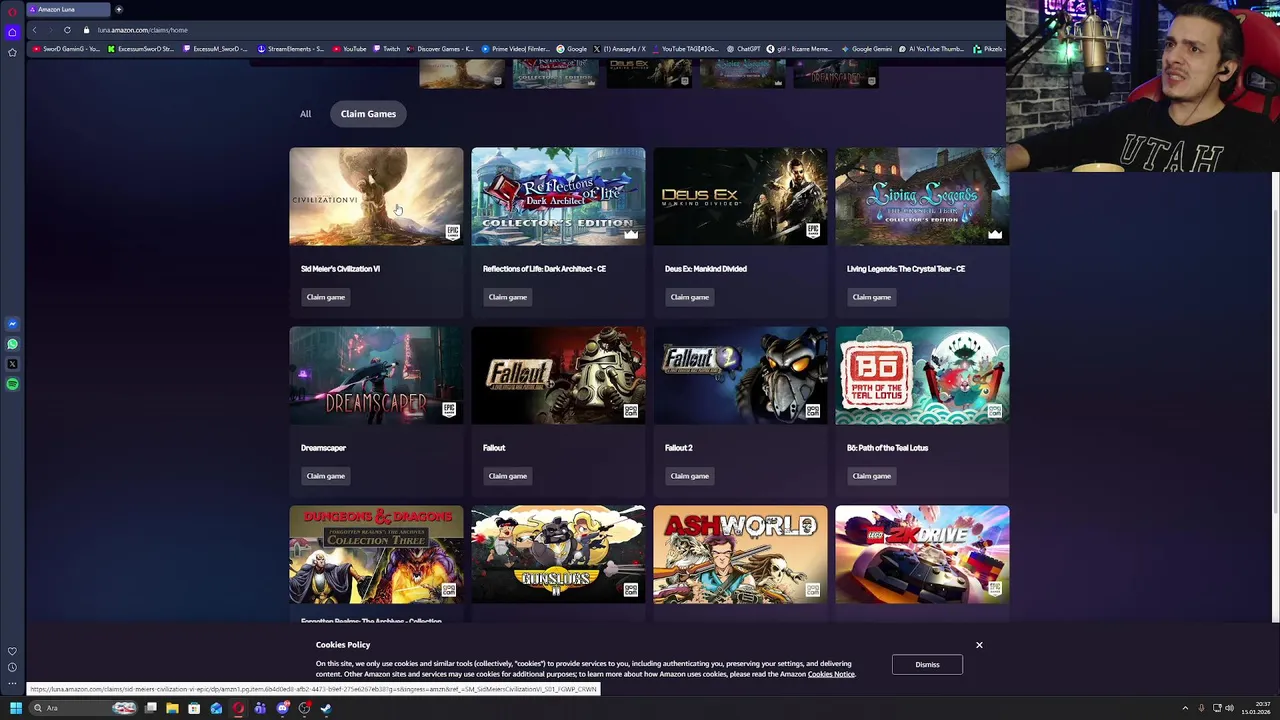Open a new browser tab with plus button
This screenshot has width=1280, height=720.
coord(118,9)
